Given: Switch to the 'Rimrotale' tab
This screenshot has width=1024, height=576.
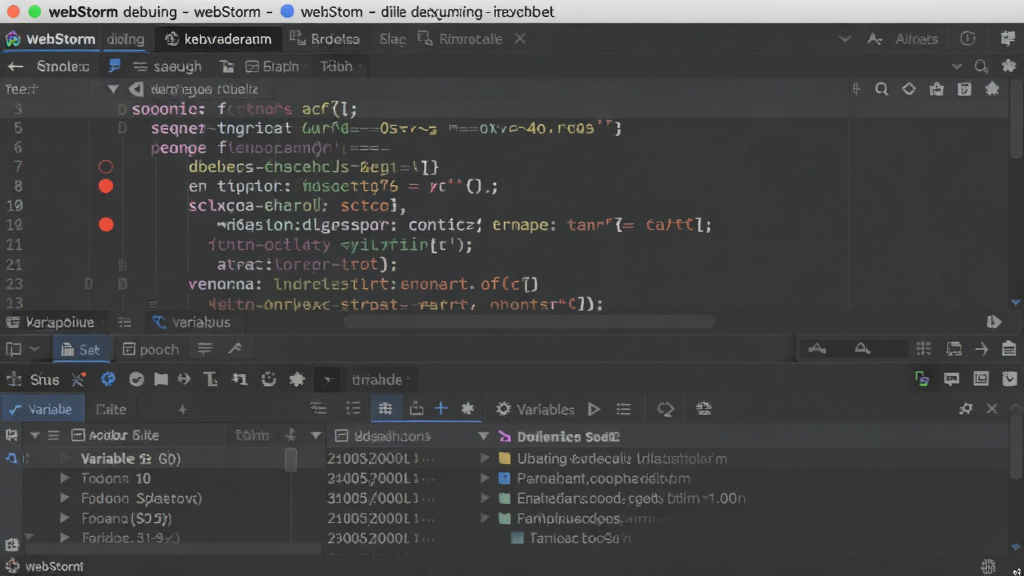Looking at the screenshot, I should pyautogui.click(x=460, y=39).
